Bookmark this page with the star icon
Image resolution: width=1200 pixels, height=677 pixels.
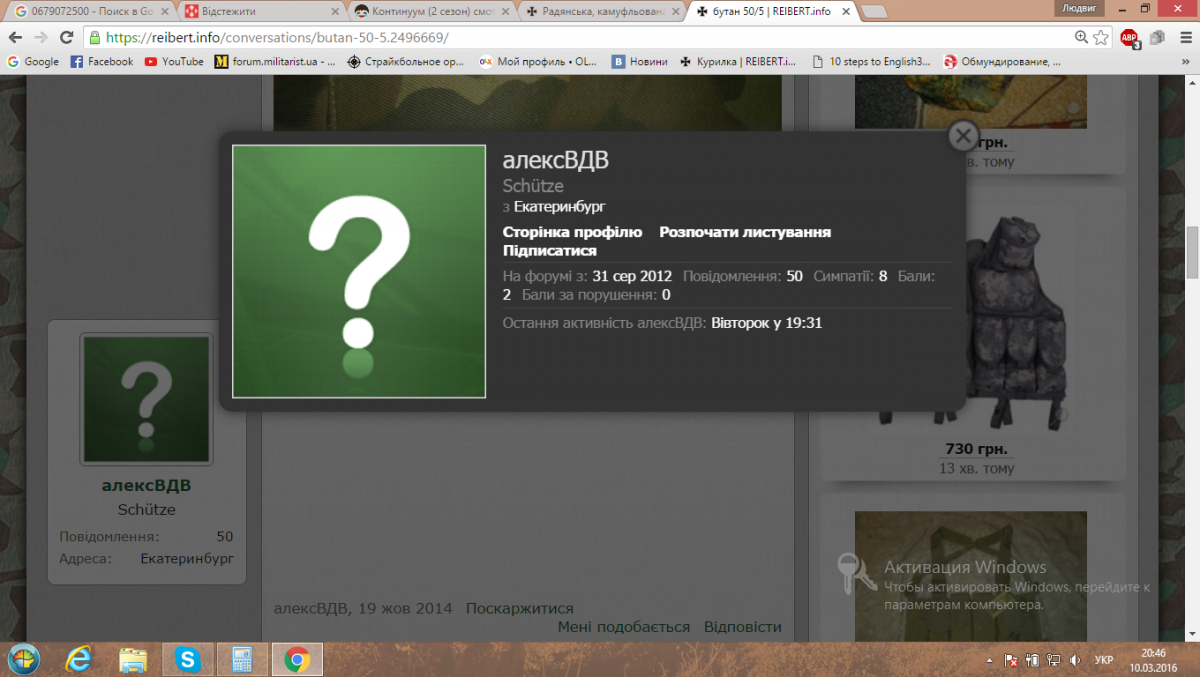[x=1100, y=37]
